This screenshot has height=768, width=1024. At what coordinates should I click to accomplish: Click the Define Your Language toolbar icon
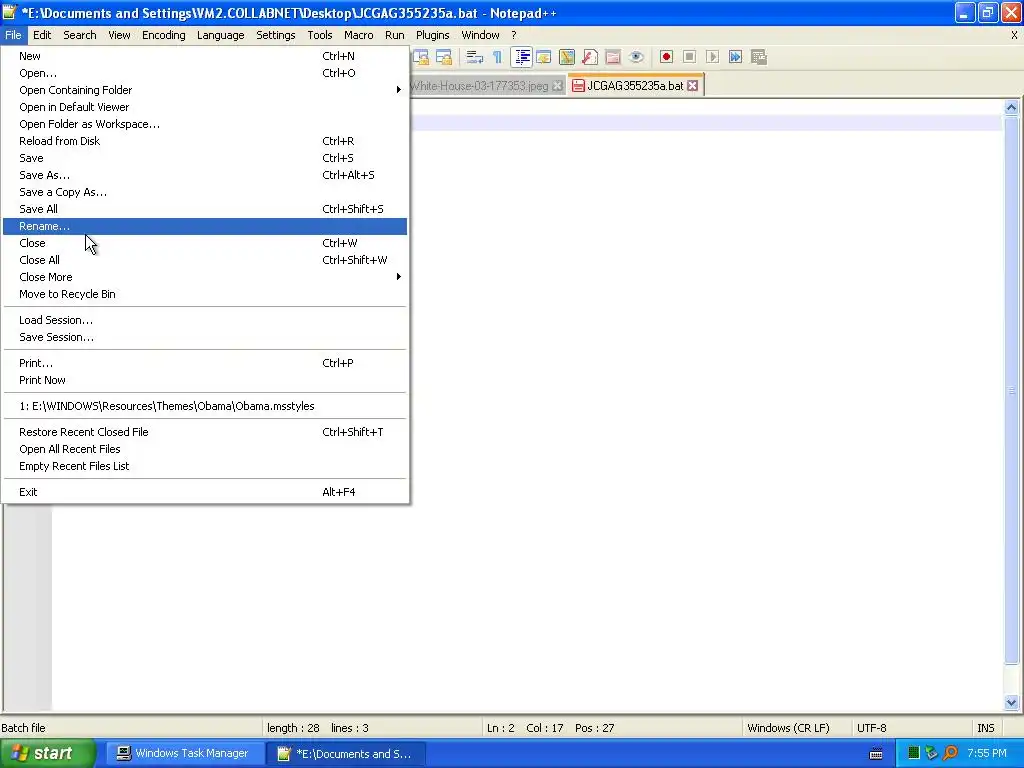[544, 57]
